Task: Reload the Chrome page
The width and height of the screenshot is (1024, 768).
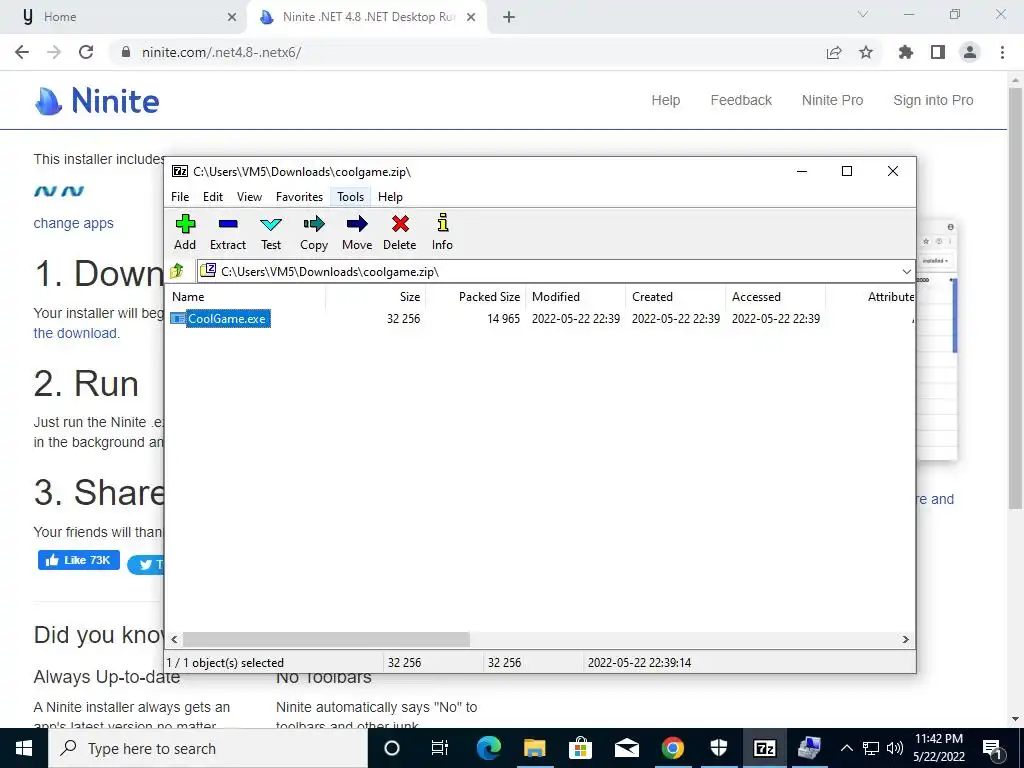Action: pos(86,52)
